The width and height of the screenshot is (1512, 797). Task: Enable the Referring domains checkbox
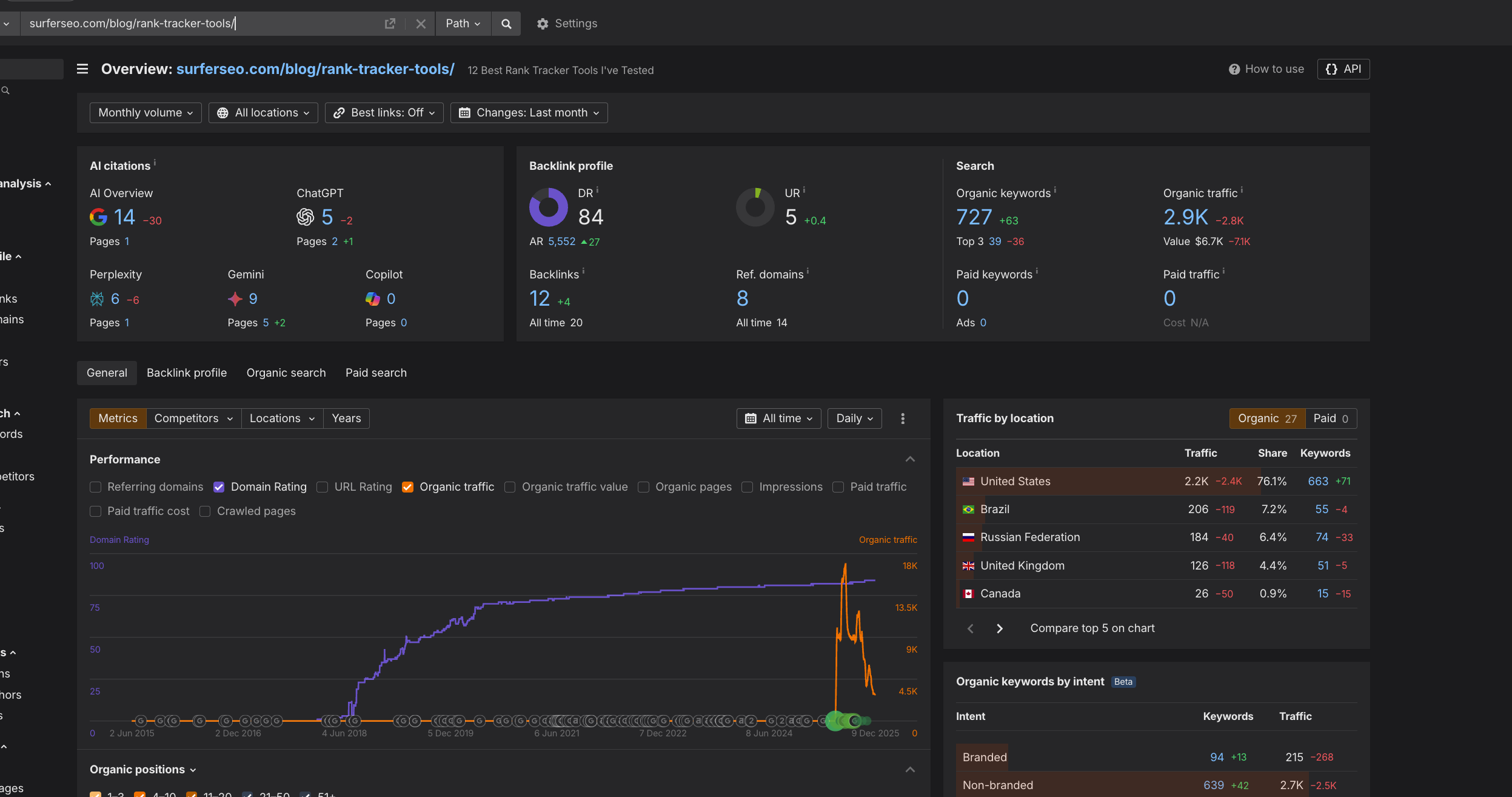(x=95, y=487)
